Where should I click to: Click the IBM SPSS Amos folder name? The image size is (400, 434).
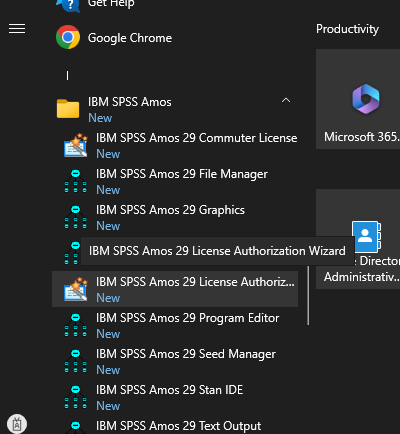[130, 102]
